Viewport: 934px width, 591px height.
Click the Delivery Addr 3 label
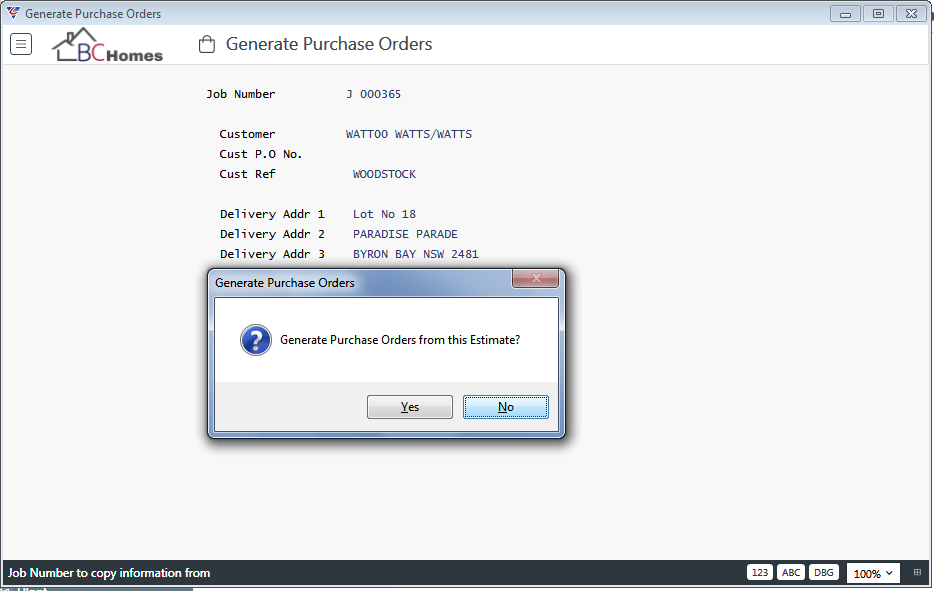click(x=272, y=254)
